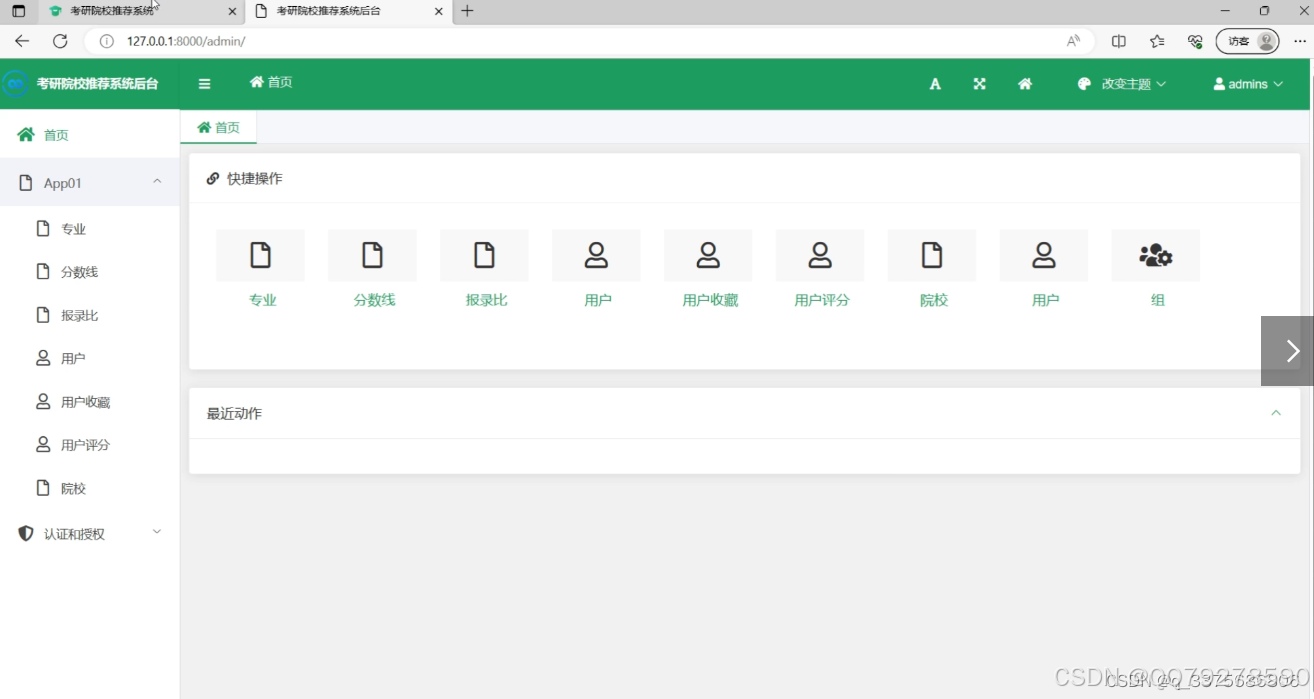Open the 院校 quick action file icon

click(932, 255)
